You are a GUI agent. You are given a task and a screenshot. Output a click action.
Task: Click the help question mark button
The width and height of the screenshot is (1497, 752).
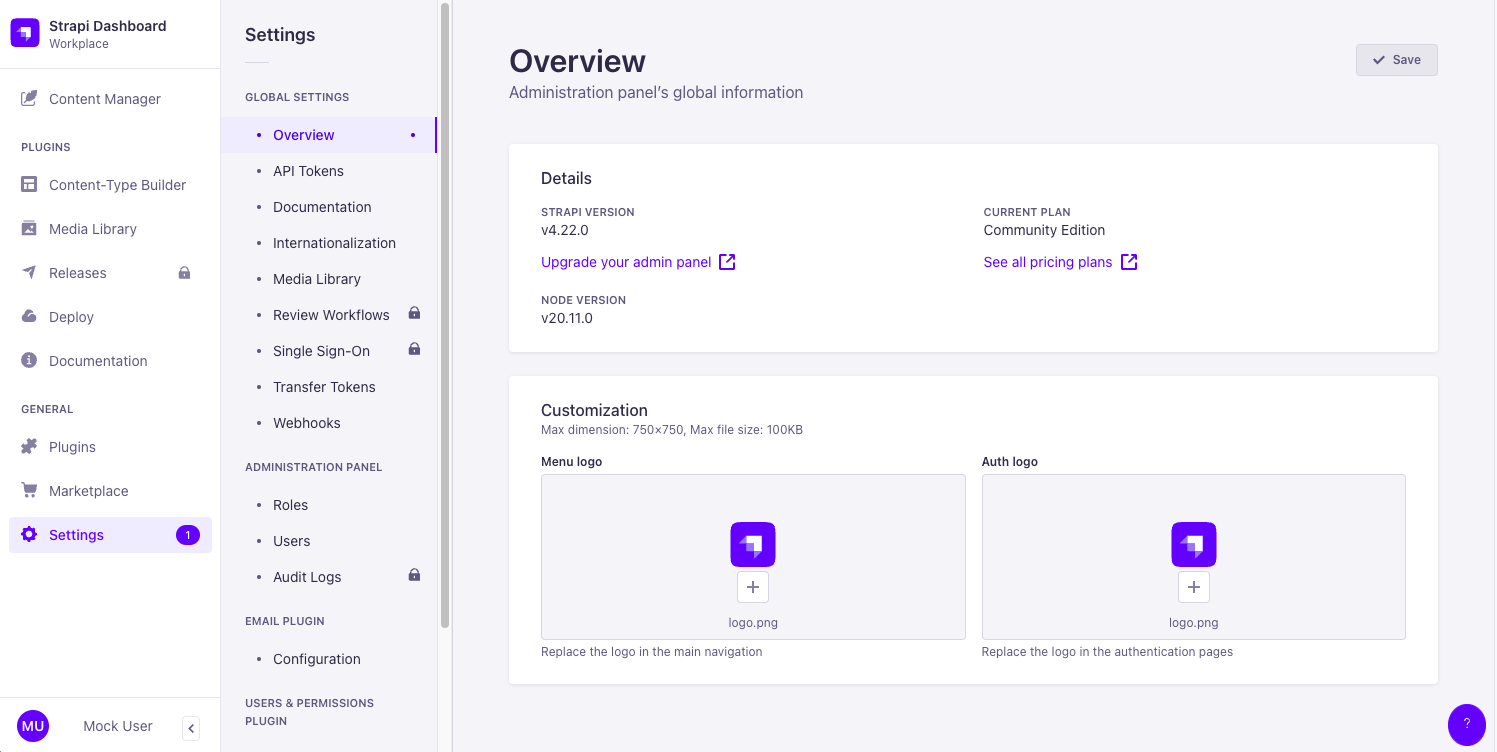click(x=1466, y=724)
